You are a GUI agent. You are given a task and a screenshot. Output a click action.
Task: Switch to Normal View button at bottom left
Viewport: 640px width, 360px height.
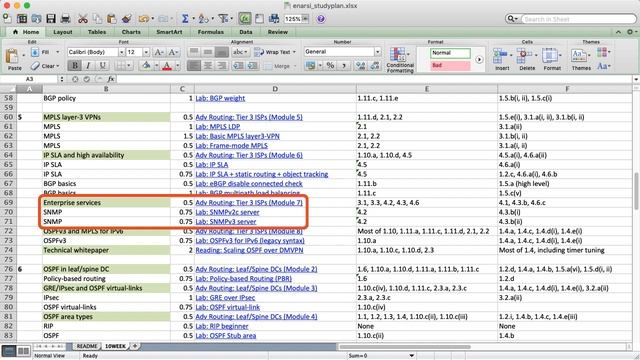pyautogui.click(x=9, y=351)
